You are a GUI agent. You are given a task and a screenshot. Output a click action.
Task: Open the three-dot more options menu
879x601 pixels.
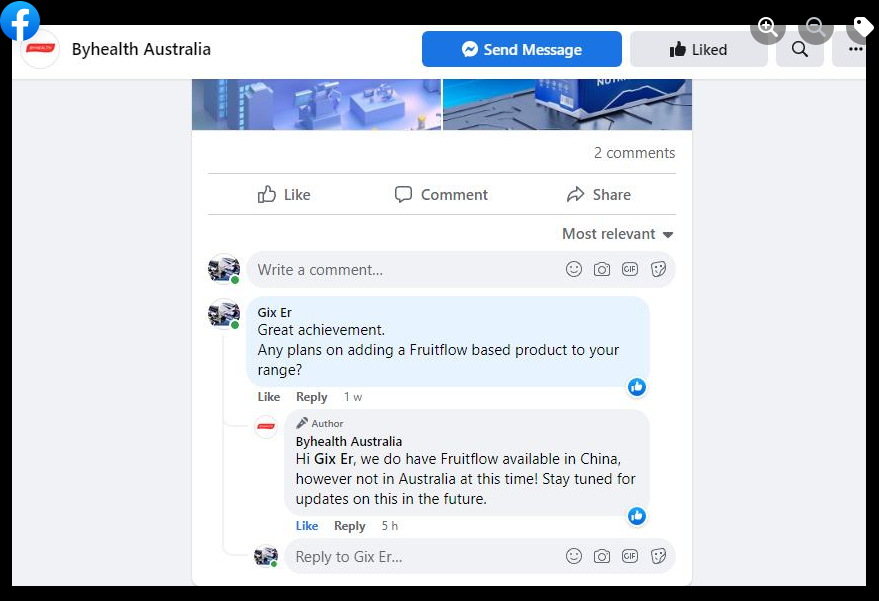tap(853, 49)
